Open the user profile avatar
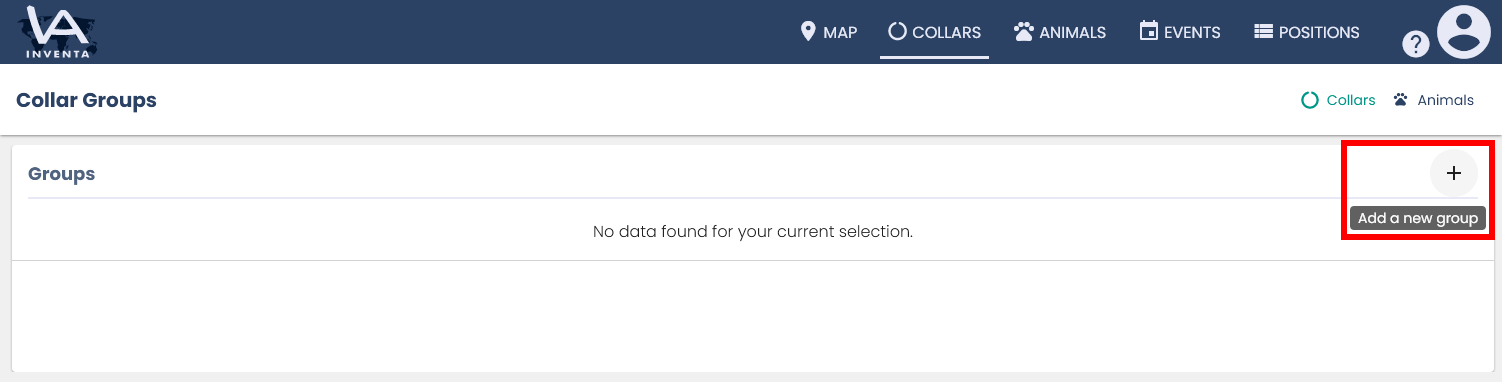Image resolution: width=1502 pixels, height=382 pixels. click(1464, 32)
